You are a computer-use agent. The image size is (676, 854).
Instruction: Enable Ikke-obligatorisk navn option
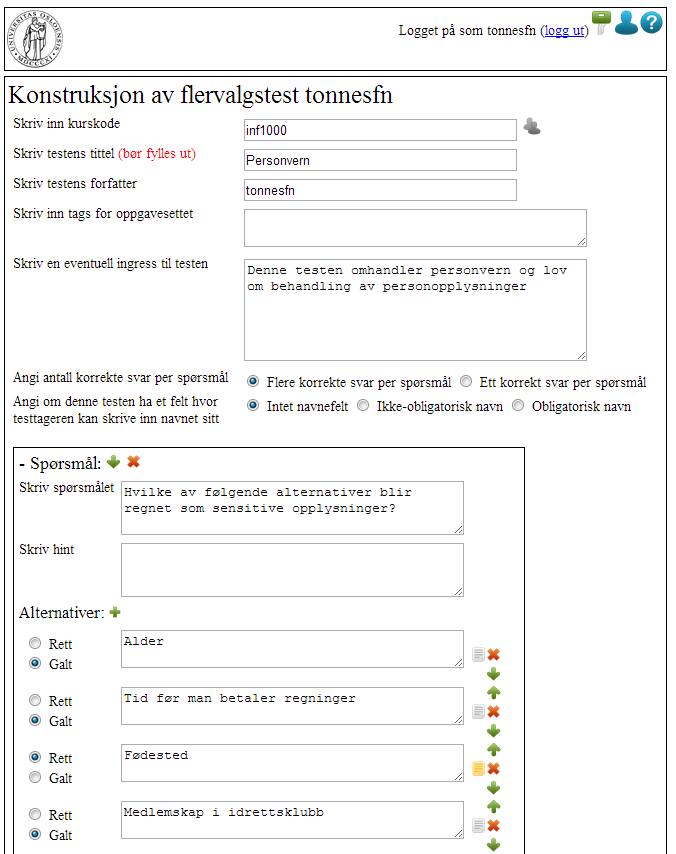tap(362, 405)
